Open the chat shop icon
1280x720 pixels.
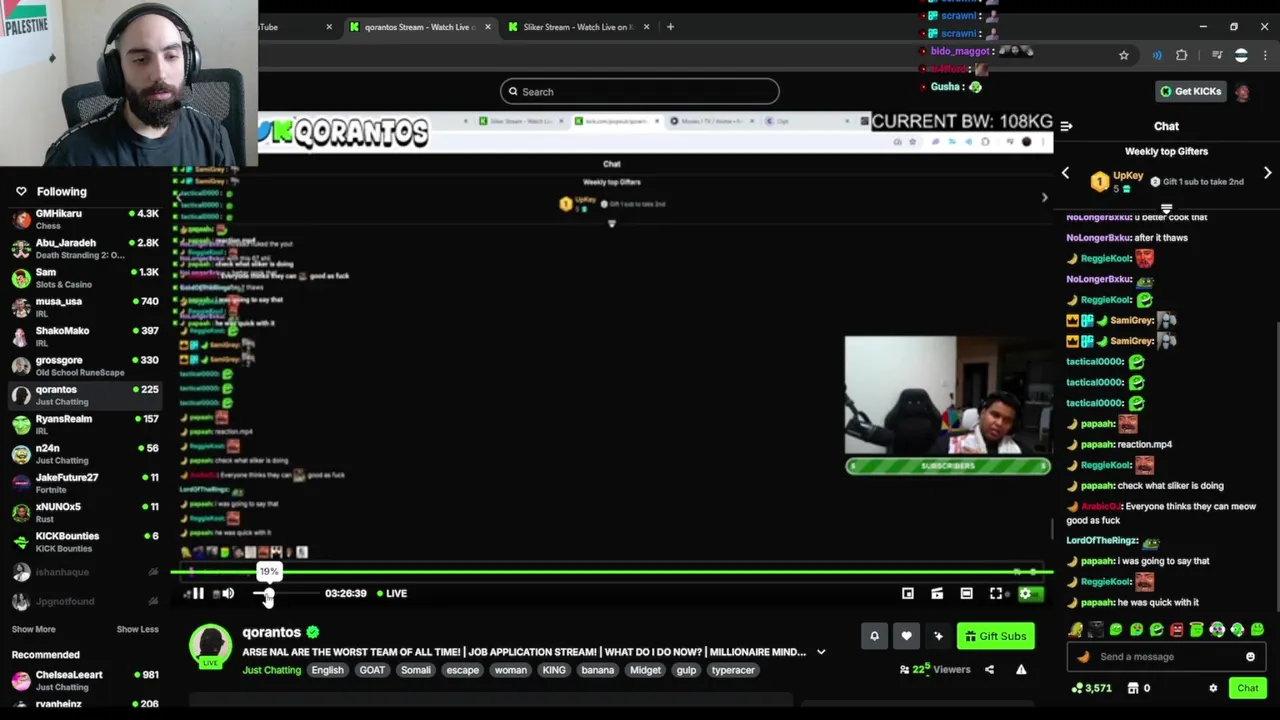1132,688
